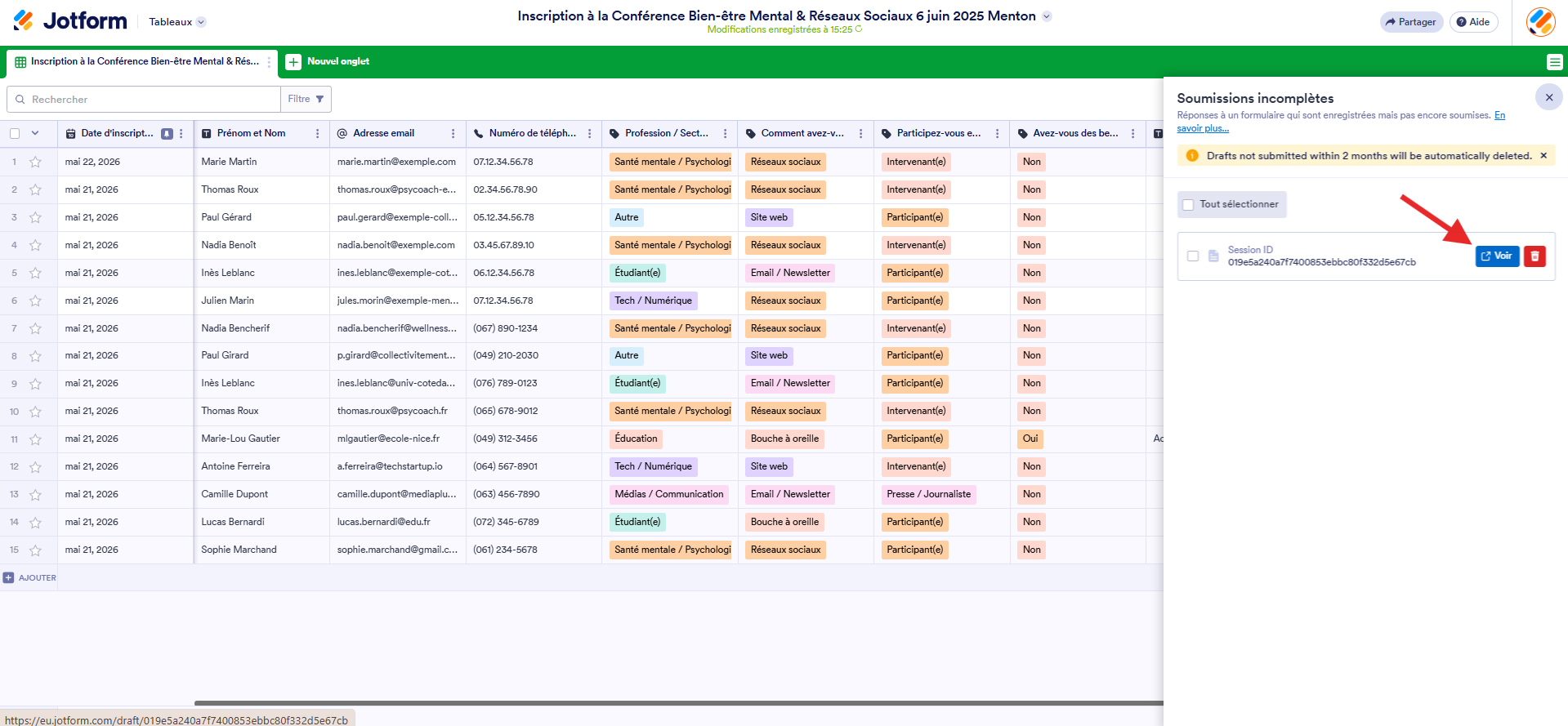Click the Oui tag for Marie-Lou Gautier
Viewport: 1568px width, 726px height.
click(1030, 439)
